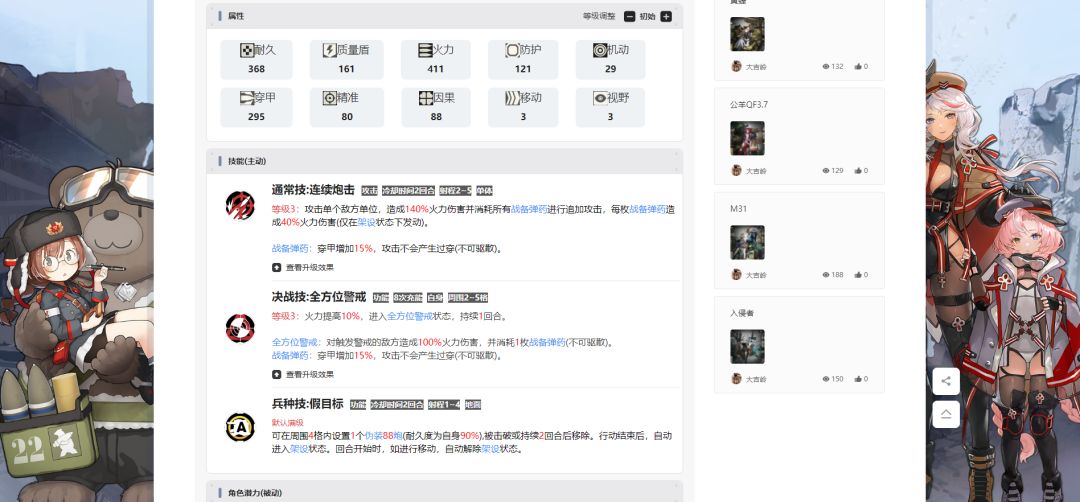The width and height of the screenshot is (1080, 502).
Task: Click the 全方位警戒 skill icon
Action: 240,328
